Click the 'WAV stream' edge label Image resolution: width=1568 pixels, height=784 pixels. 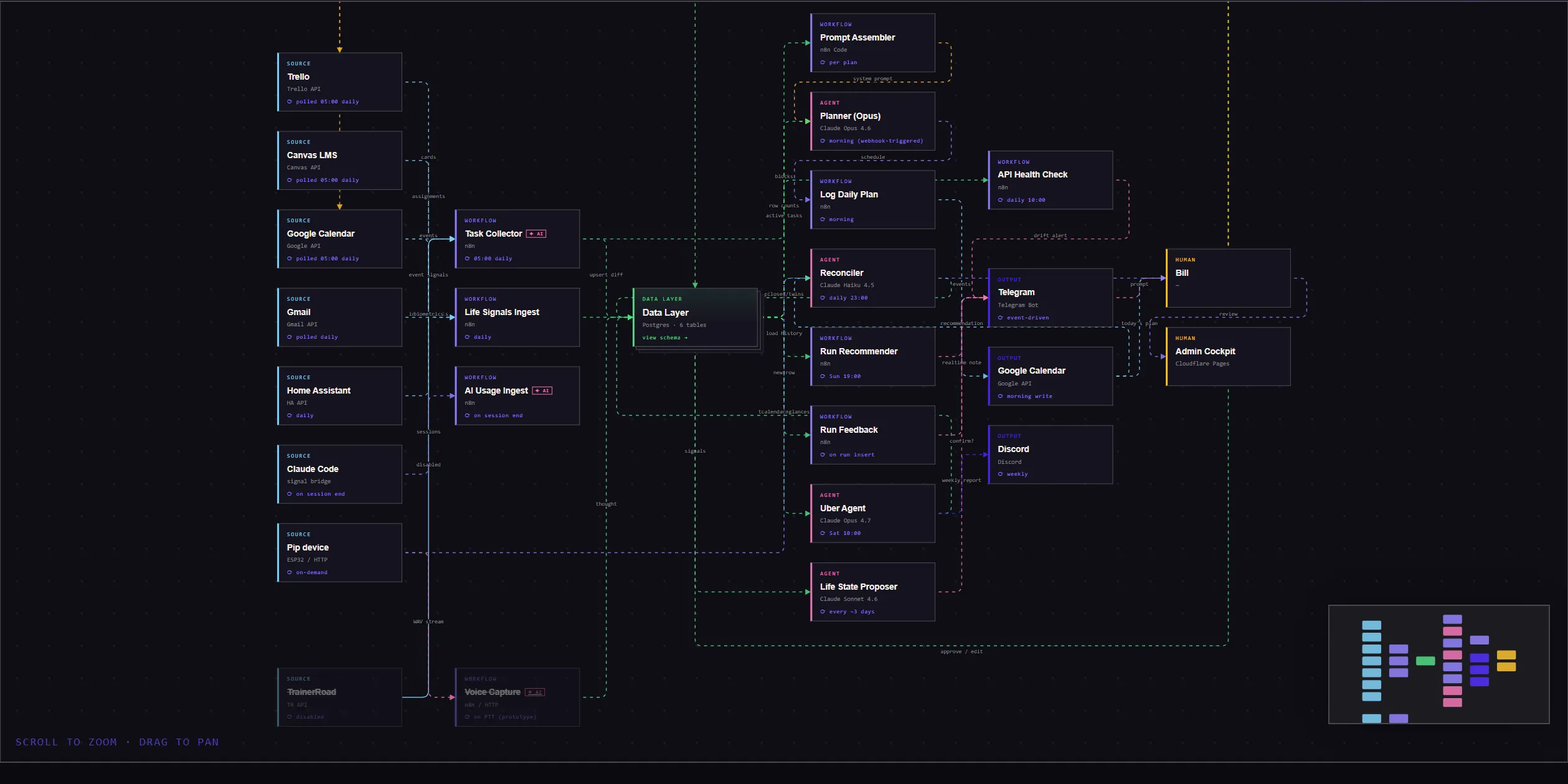[x=428, y=621]
